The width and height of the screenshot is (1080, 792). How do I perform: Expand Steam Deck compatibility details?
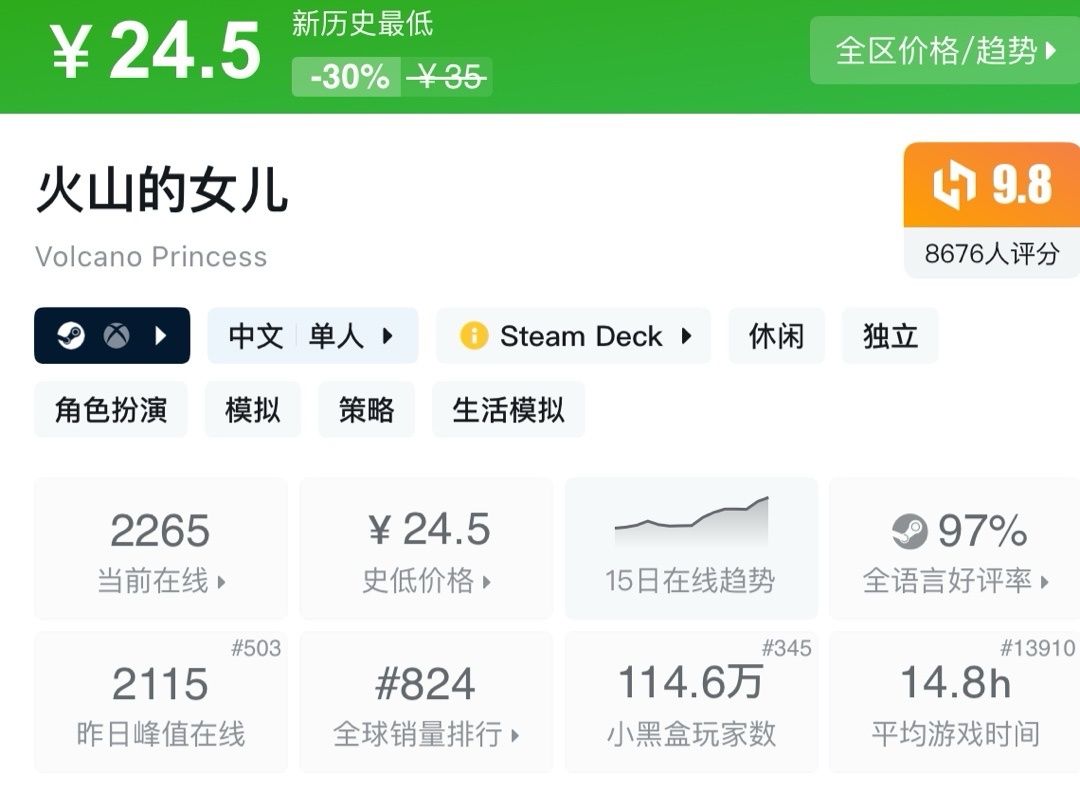(x=573, y=336)
